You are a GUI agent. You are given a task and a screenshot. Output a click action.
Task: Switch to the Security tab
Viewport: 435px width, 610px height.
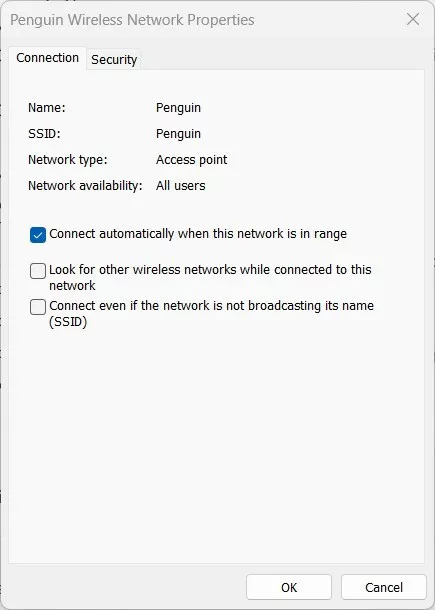pyautogui.click(x=114, y=60)
